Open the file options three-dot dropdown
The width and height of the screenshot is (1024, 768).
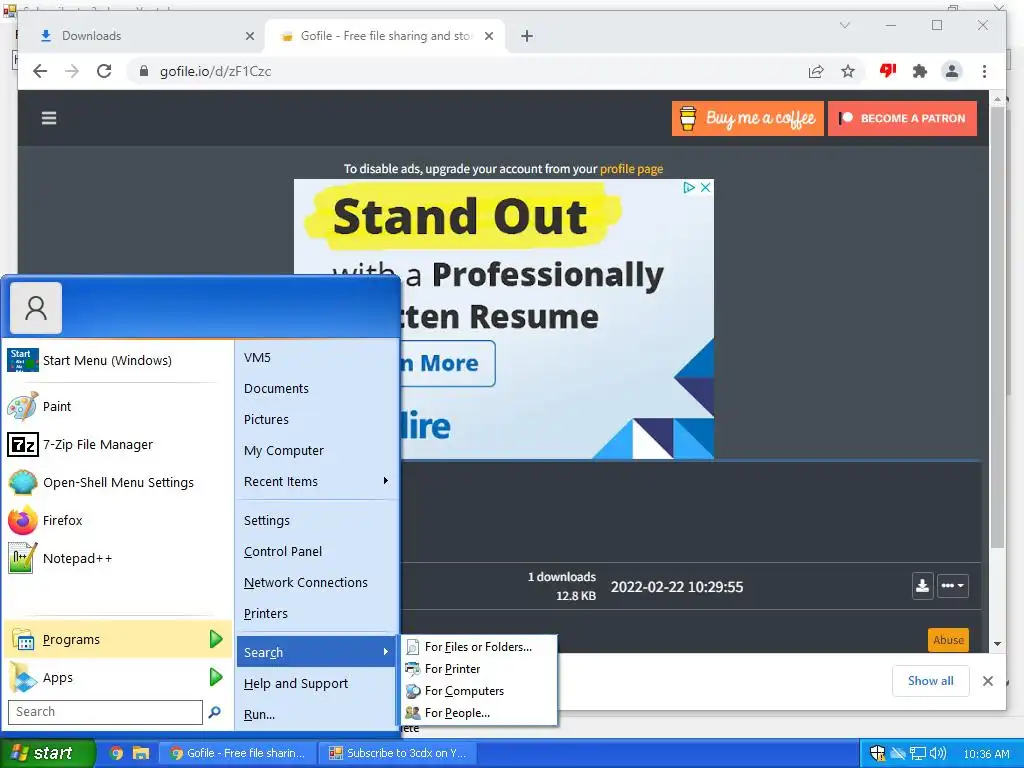[x=953, y=586]
